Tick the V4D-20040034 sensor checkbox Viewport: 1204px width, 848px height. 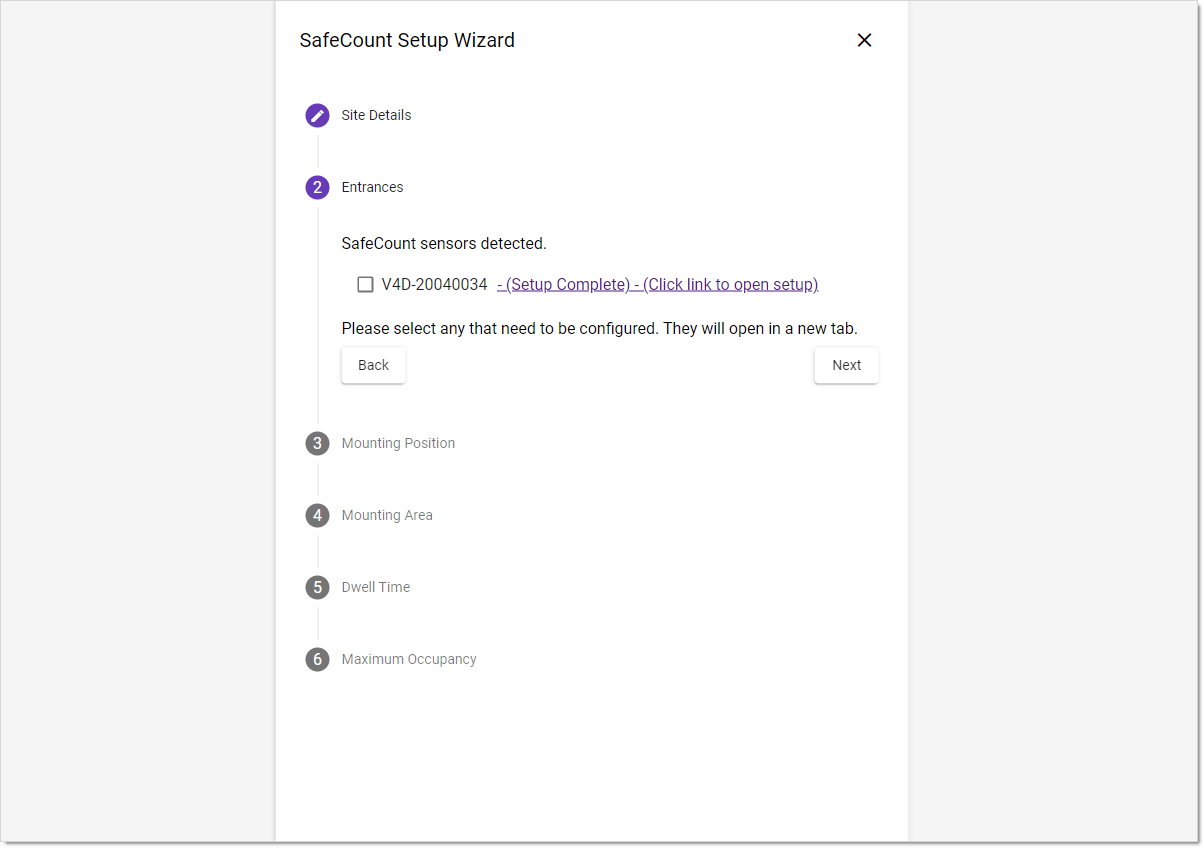pos(365,284)
